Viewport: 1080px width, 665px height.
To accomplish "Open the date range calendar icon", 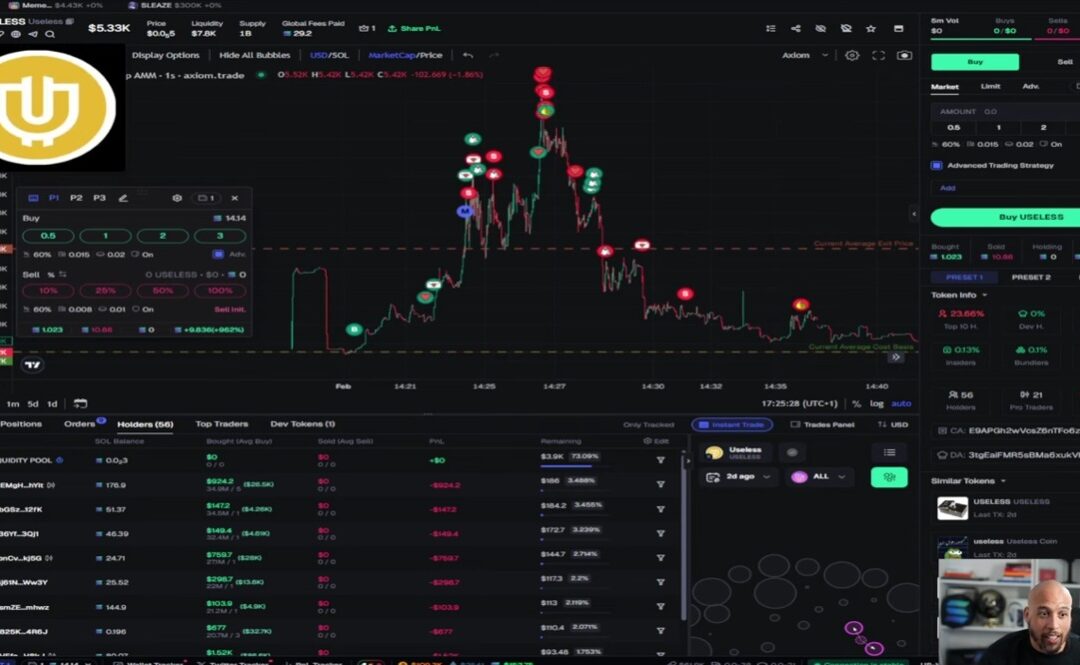I will pyautogui.click(x=81, y=404).
